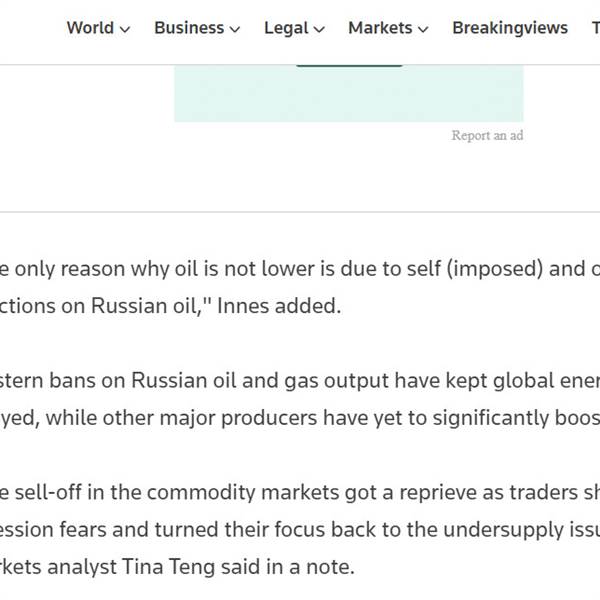
Task: Open the Markets section label
Action: [380, 28]
